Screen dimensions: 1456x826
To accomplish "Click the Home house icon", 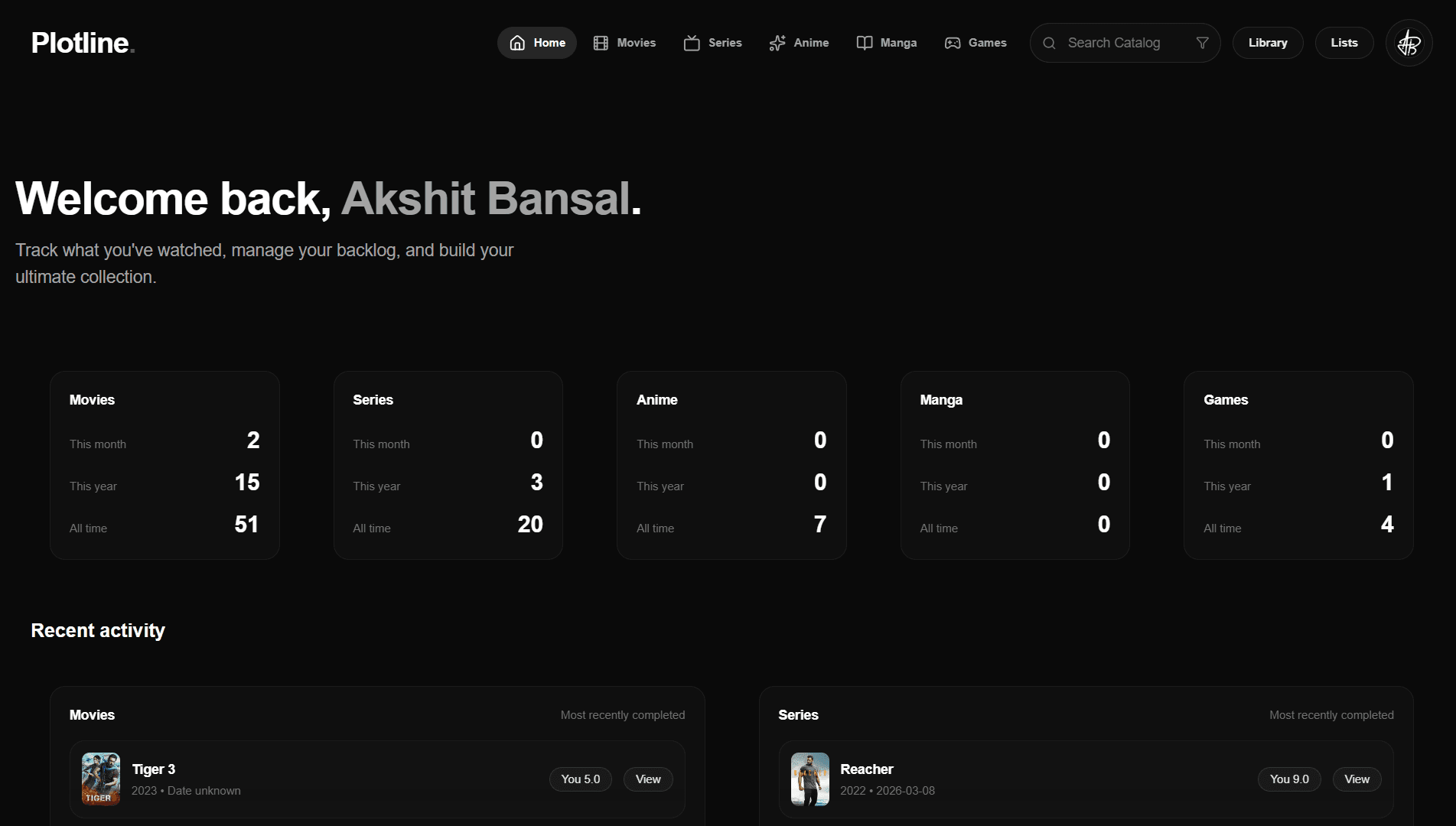I will tap(517, 43).
